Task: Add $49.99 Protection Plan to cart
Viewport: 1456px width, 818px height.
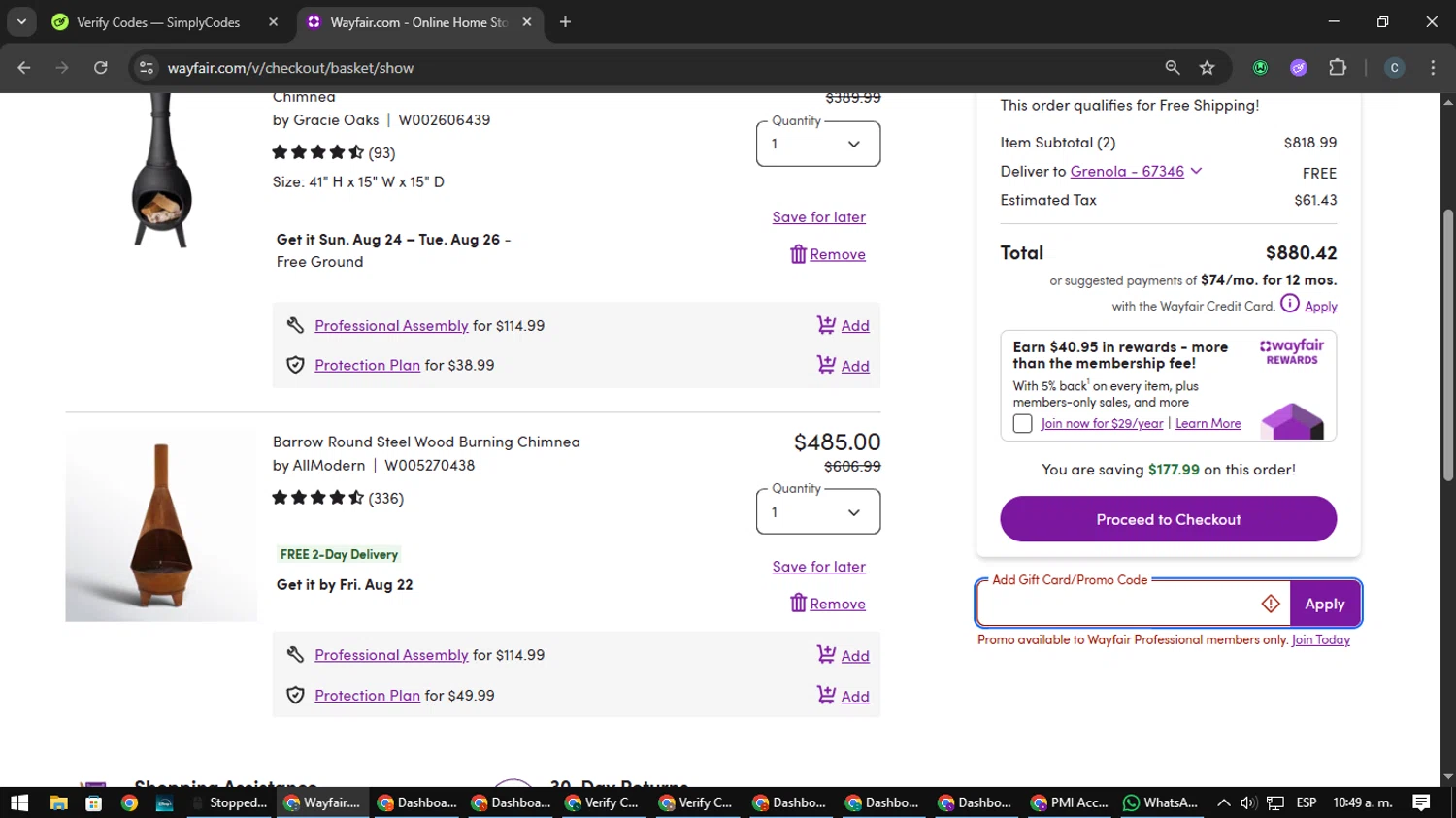Action: coord(843,696)
